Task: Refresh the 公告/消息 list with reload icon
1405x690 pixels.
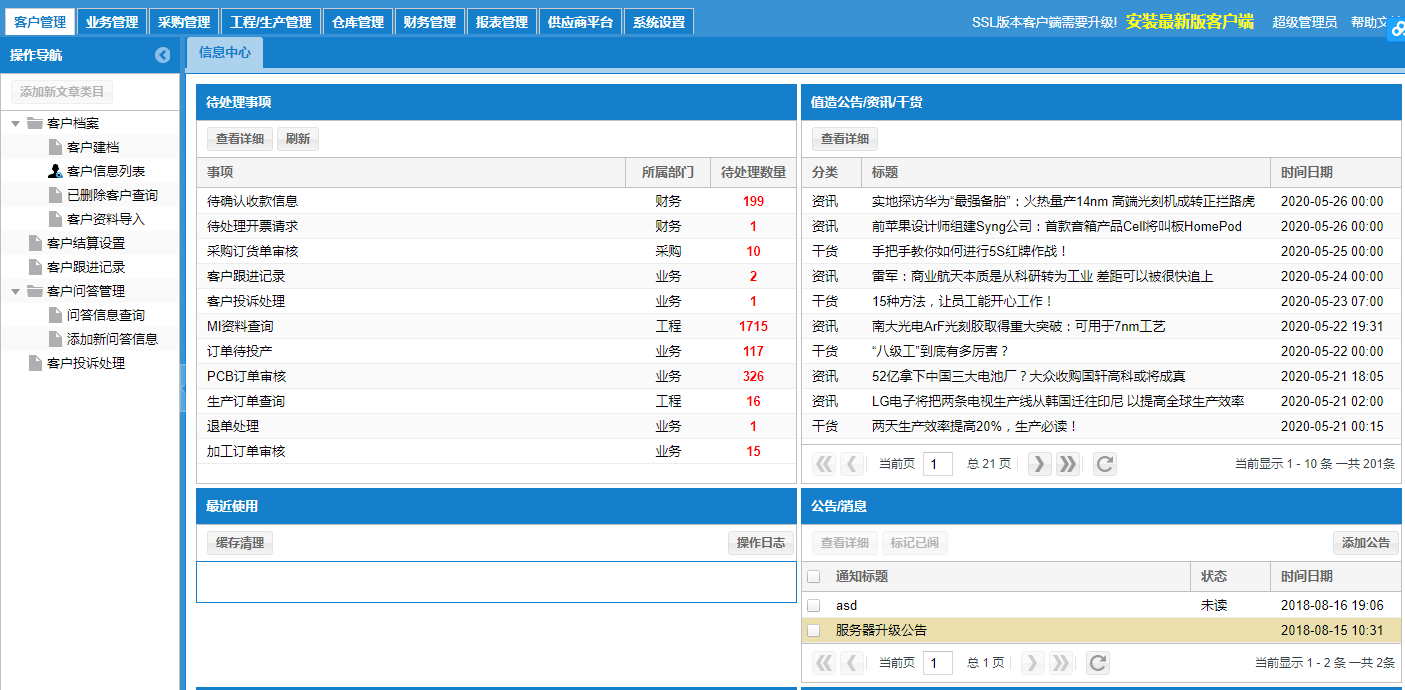Action: [1098, 662]
